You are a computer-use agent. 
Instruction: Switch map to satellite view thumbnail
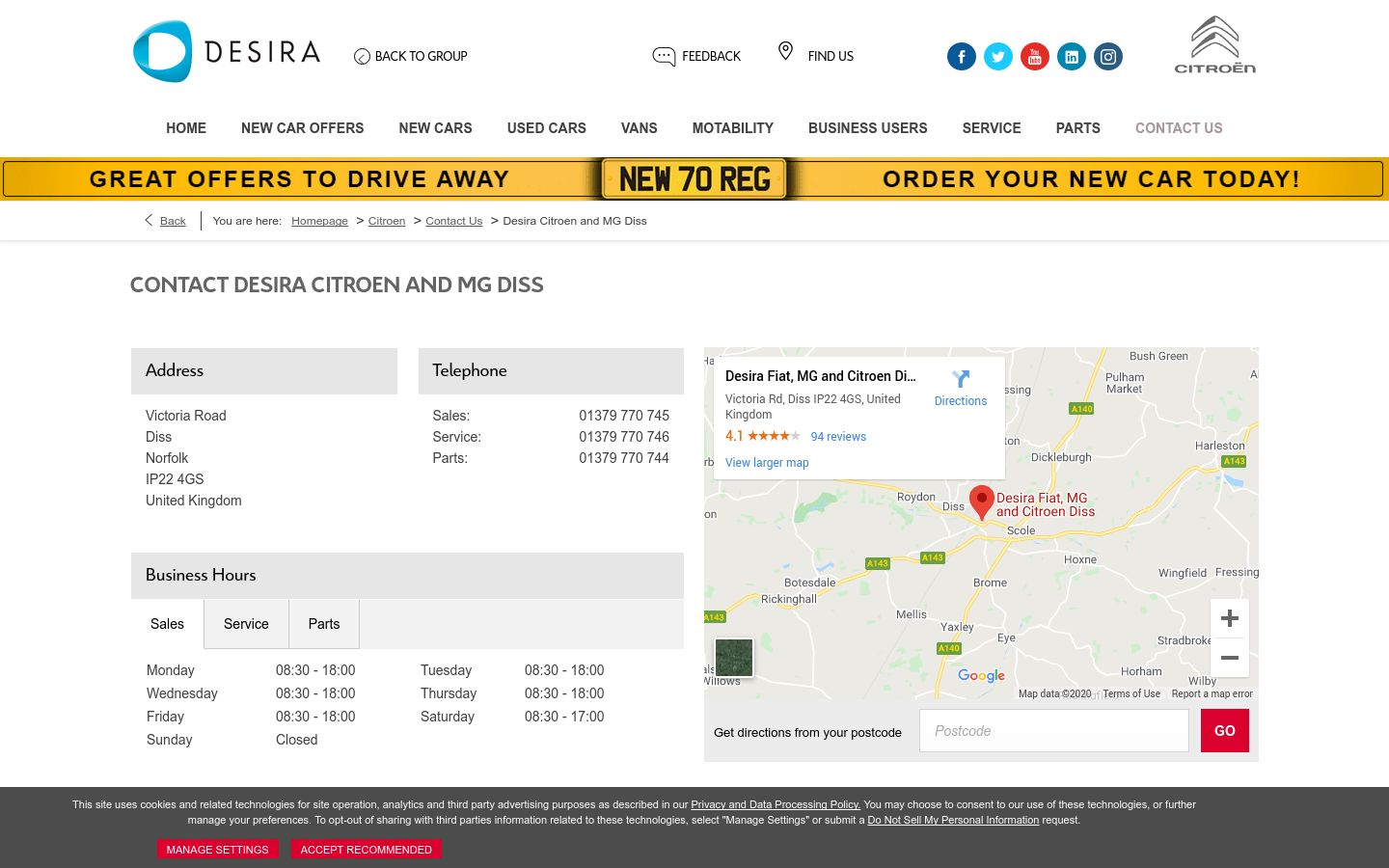click(734, 658)
